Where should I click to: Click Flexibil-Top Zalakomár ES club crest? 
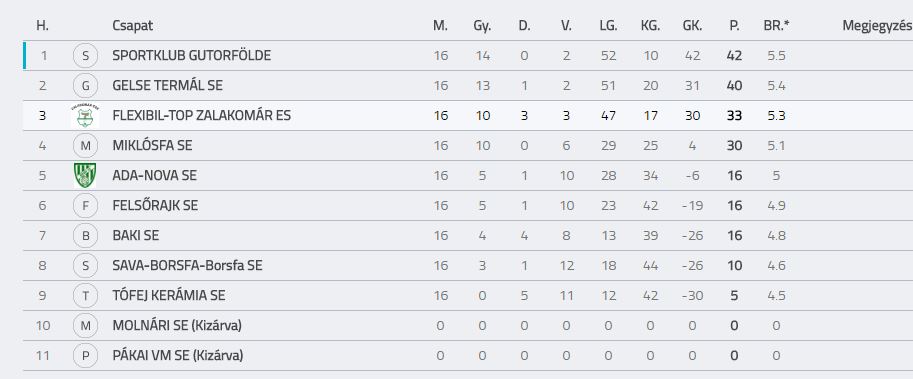[x=85, y=115]
